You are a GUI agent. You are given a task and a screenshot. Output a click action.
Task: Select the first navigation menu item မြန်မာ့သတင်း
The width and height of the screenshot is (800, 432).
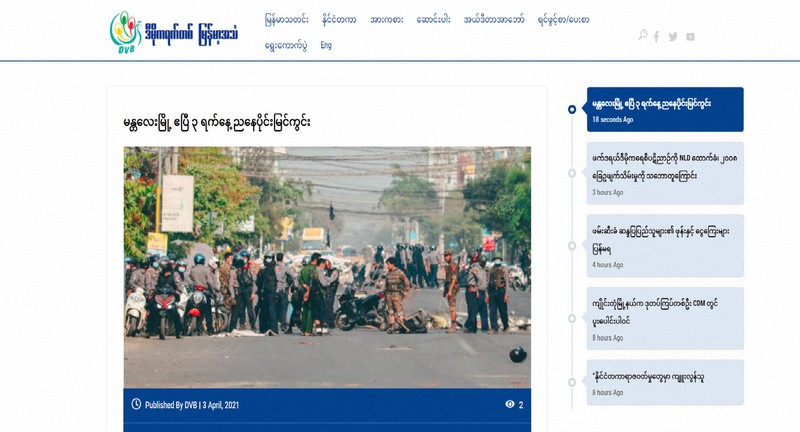pos(286,20)
